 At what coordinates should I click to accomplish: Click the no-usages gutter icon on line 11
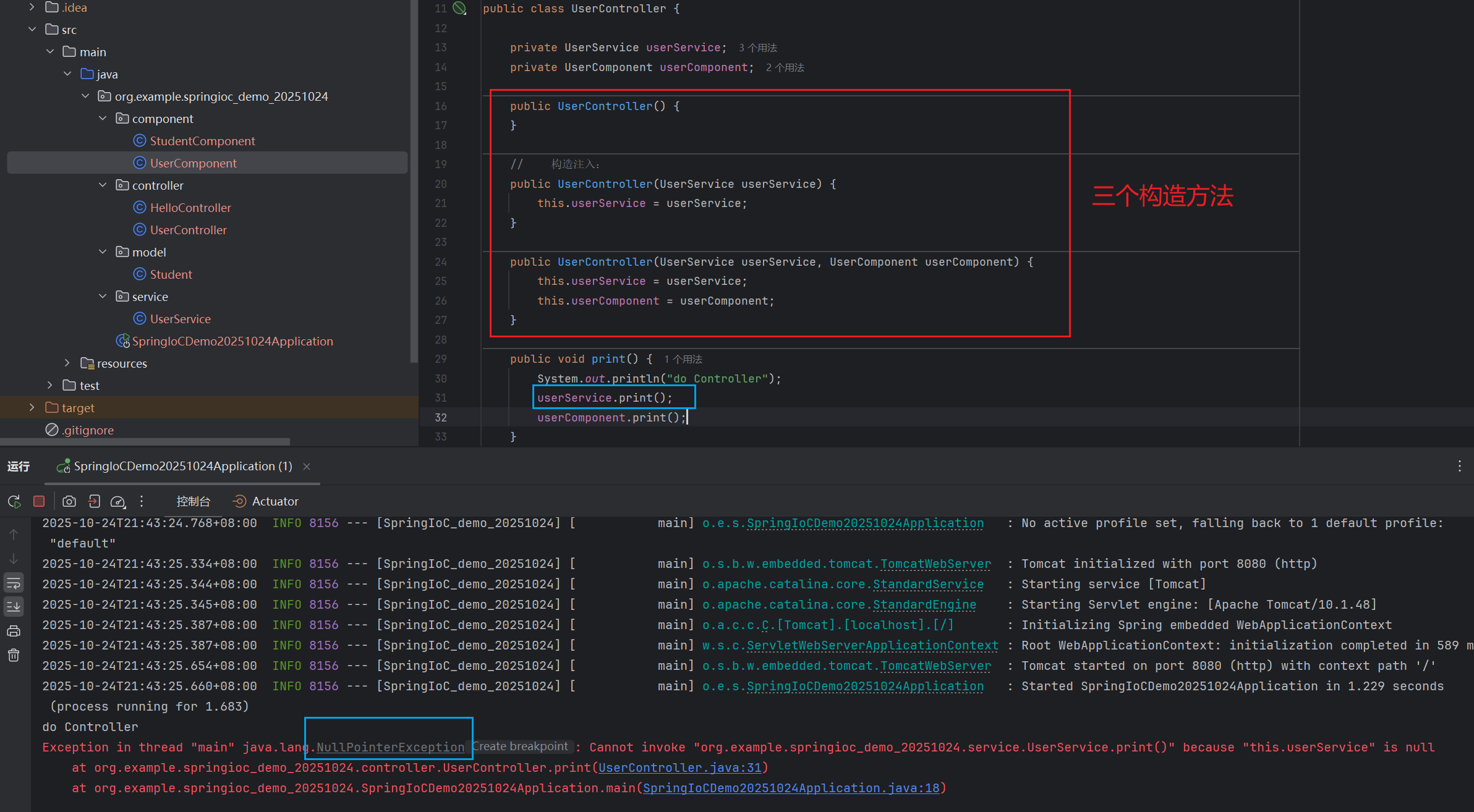pos(459,8)
